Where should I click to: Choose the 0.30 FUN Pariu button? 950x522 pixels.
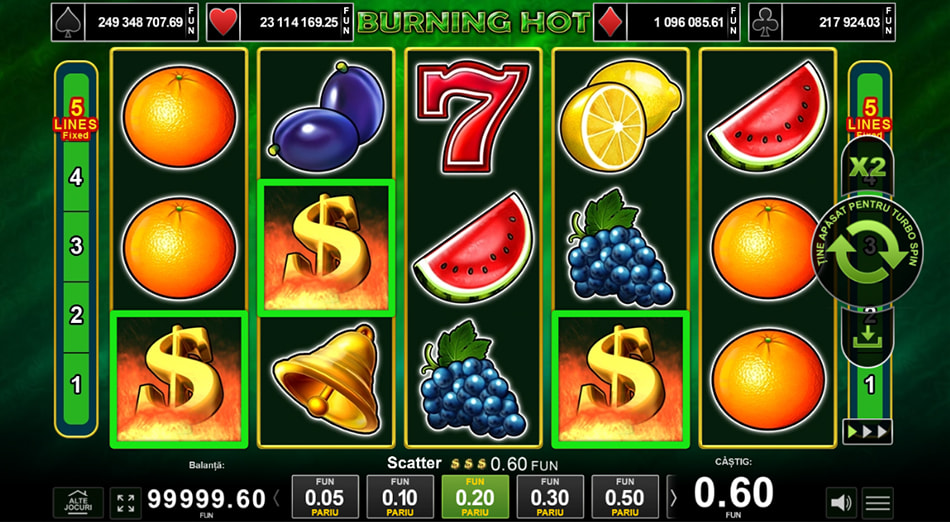[x=550, y=497]
